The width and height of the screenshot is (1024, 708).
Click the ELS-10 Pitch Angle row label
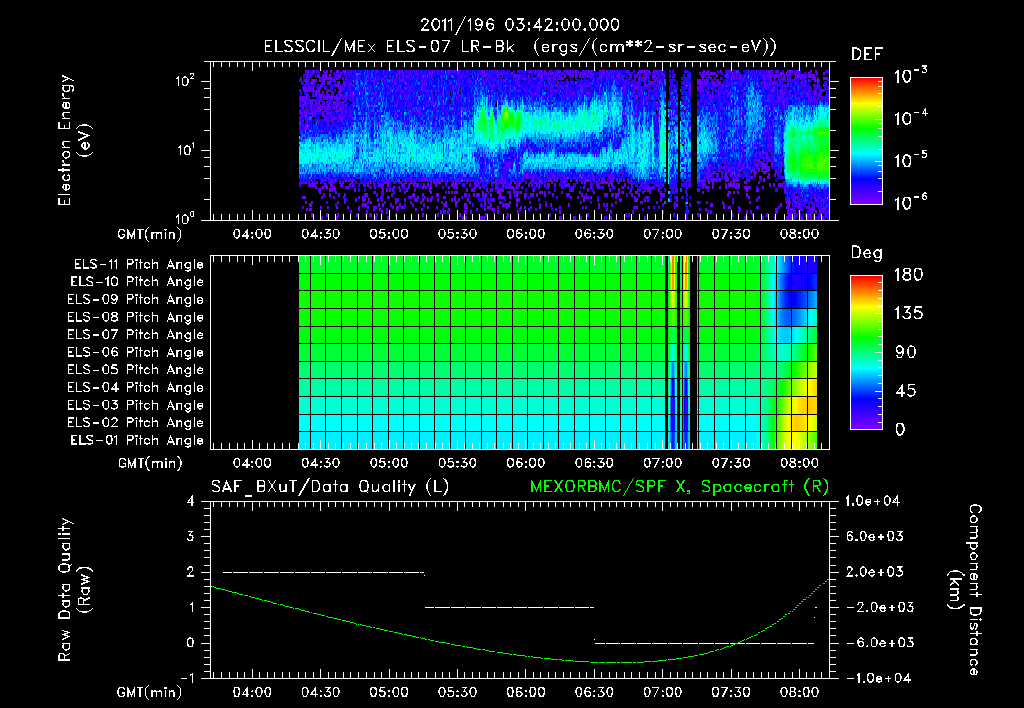136,282
